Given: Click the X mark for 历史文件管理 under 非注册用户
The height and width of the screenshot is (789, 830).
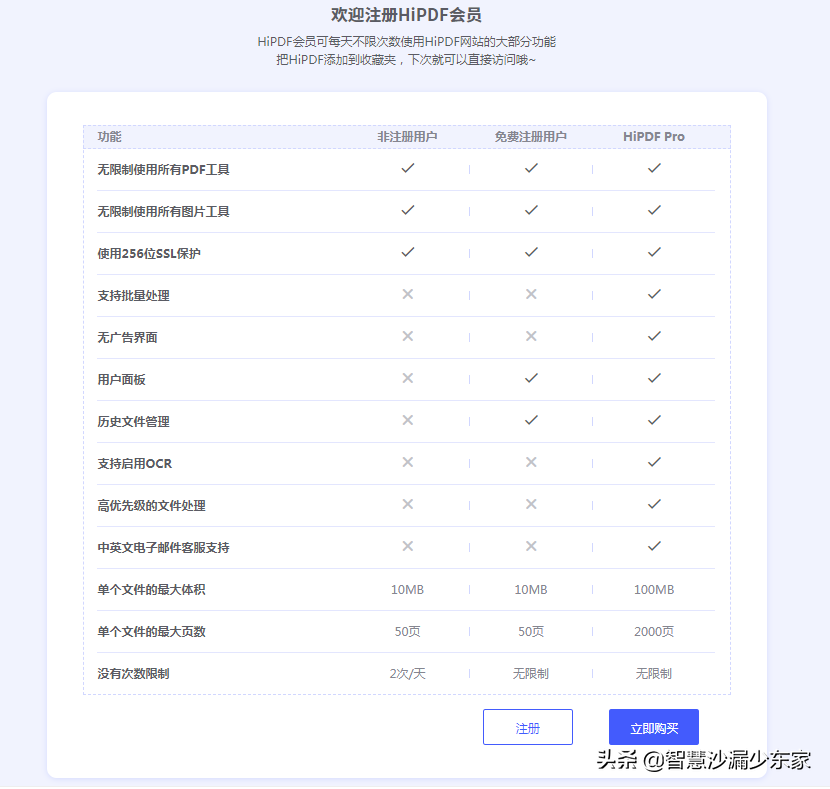Looking at the screenshot, I should [408, 420].
